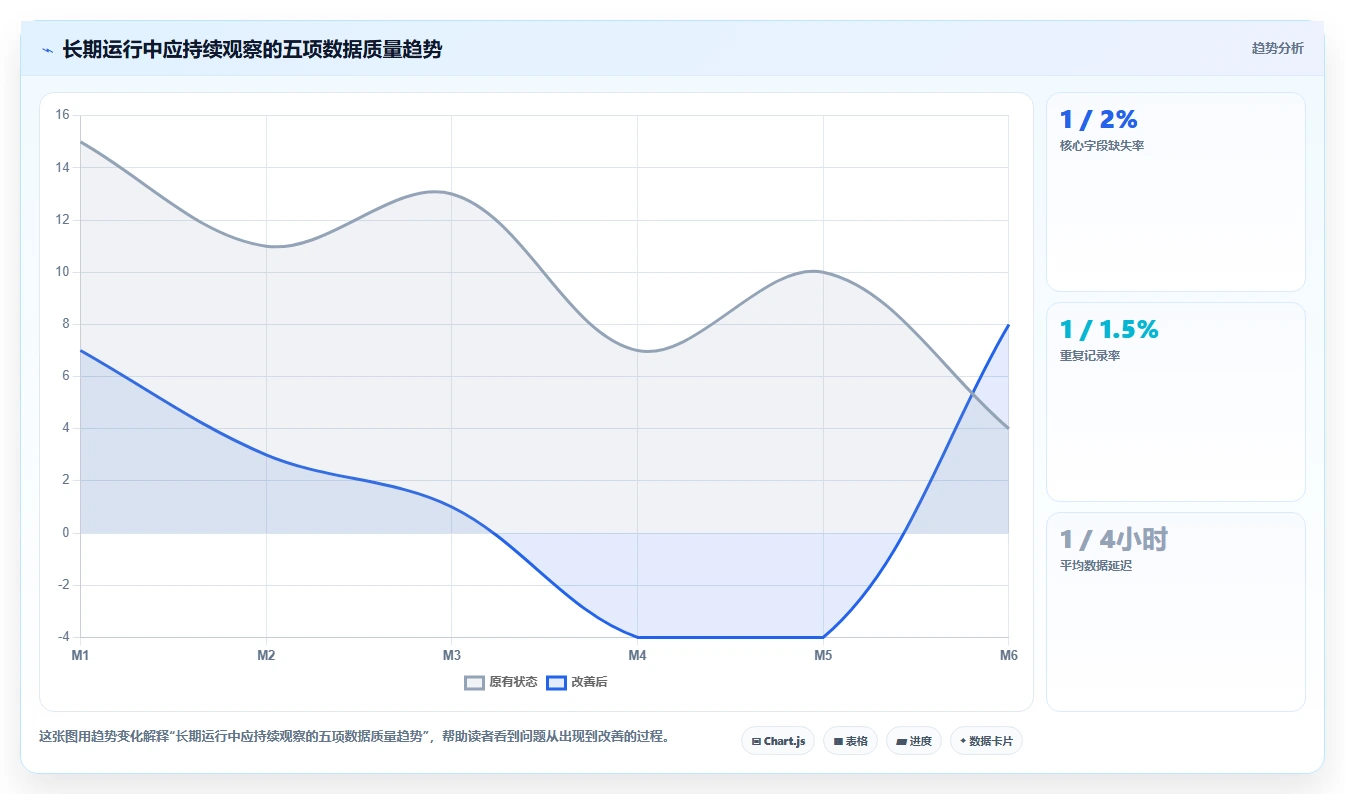
Task: Select the 进度 pill tag
Action: coord(914,741)
